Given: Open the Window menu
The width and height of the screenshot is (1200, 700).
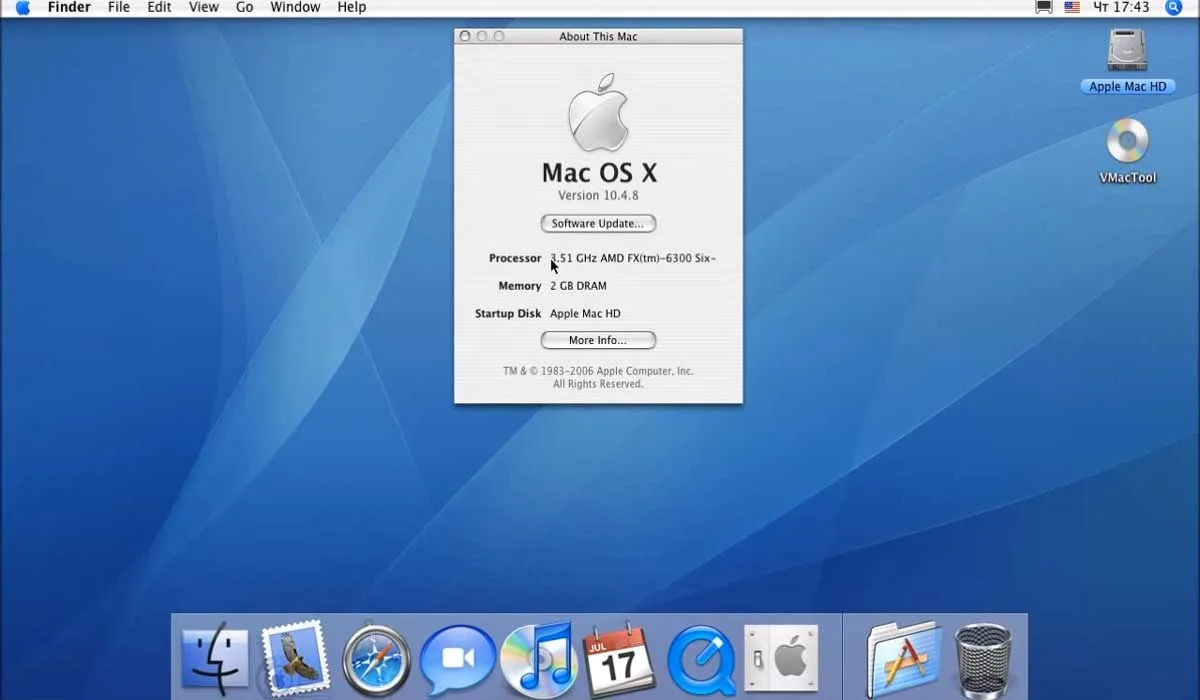Looking at the screenshot, I should (x=295, y=8).
